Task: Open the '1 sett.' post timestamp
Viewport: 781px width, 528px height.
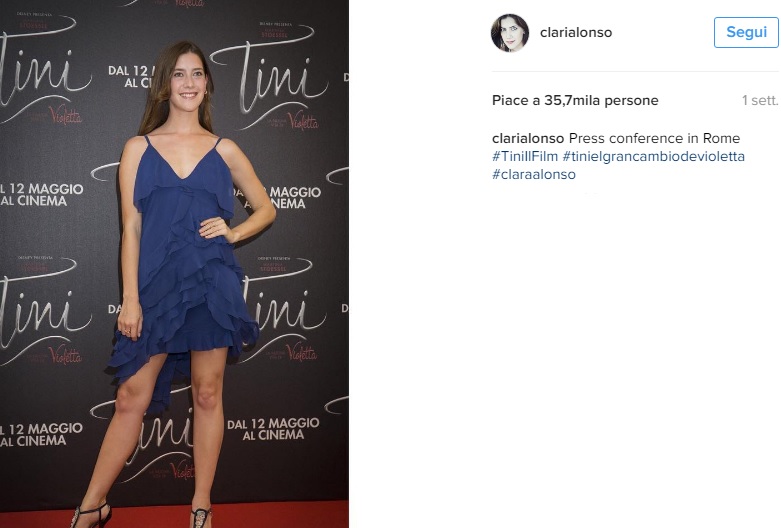Action: click(x=760, y=101)
